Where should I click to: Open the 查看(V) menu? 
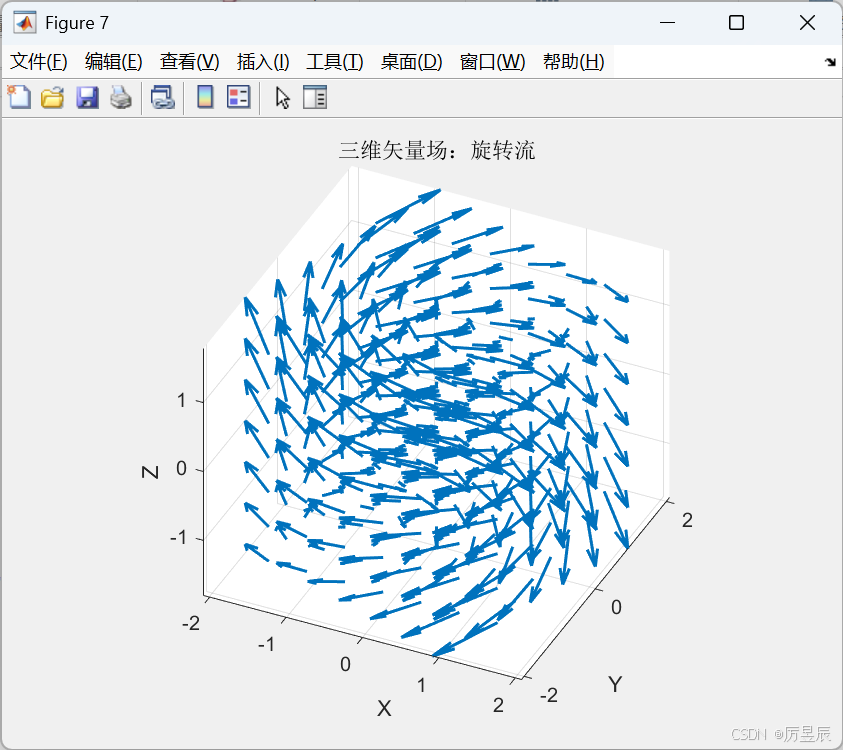click(190, 62)
